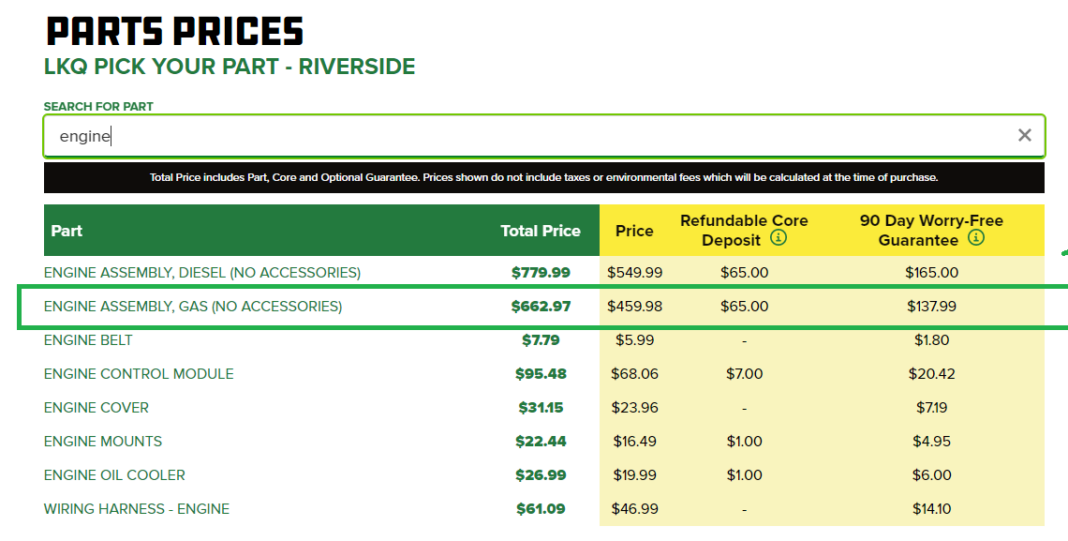
Task: Click info icon beside 90 Day Worry-Free Guarantee
Action: [976, 239]
